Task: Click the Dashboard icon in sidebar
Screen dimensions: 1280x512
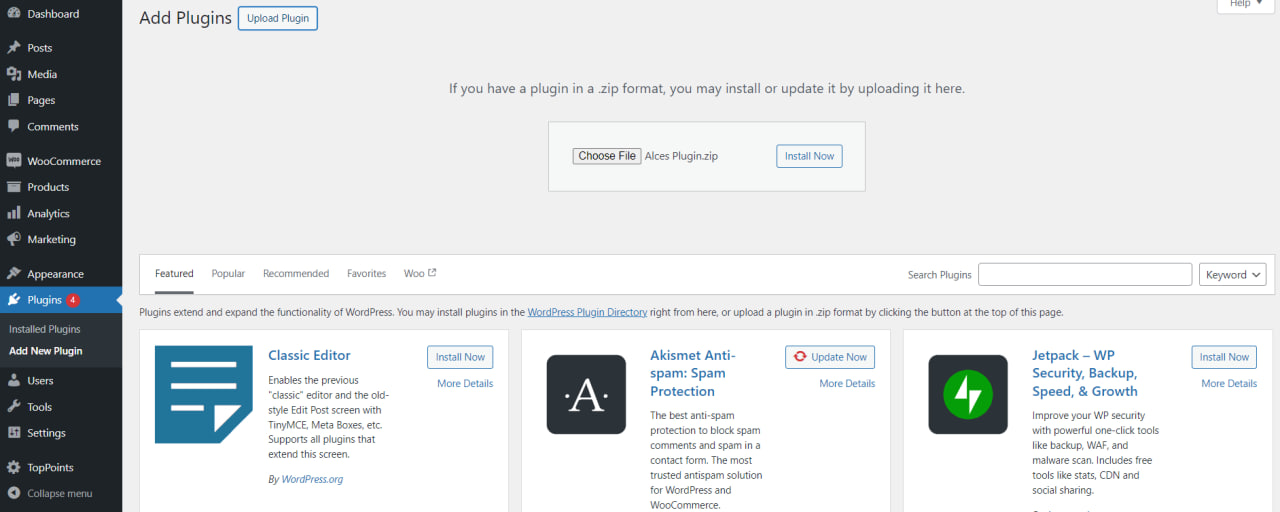Action: [13, 14]
